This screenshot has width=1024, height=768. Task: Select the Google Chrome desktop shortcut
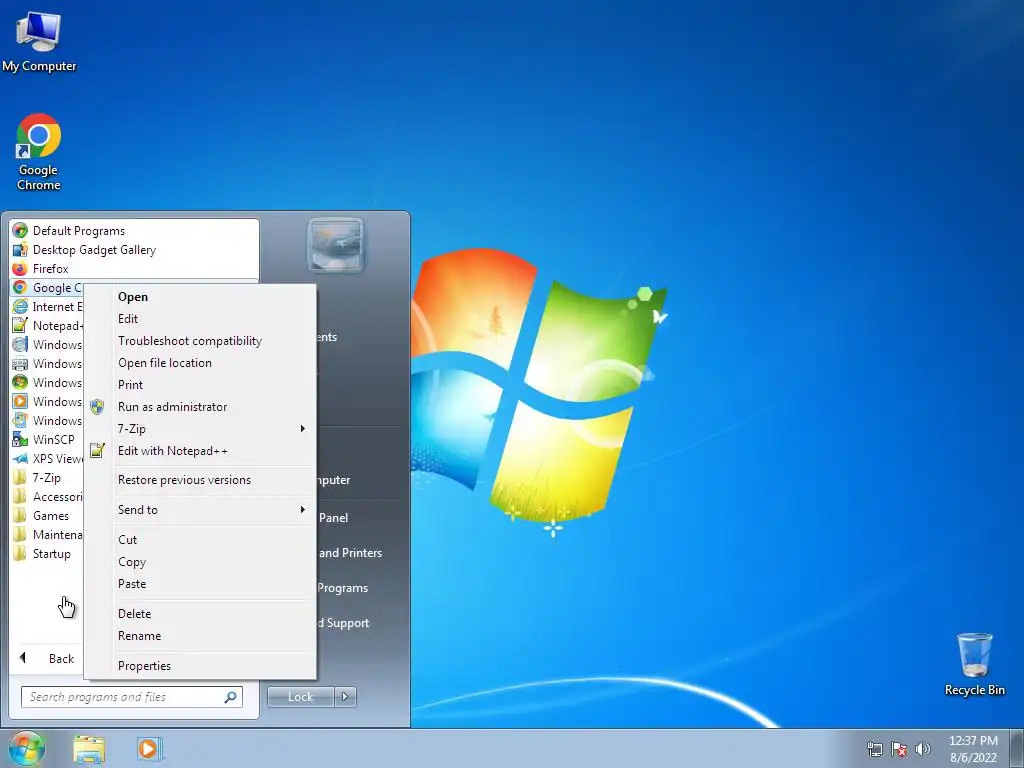(x=39, y=152)
